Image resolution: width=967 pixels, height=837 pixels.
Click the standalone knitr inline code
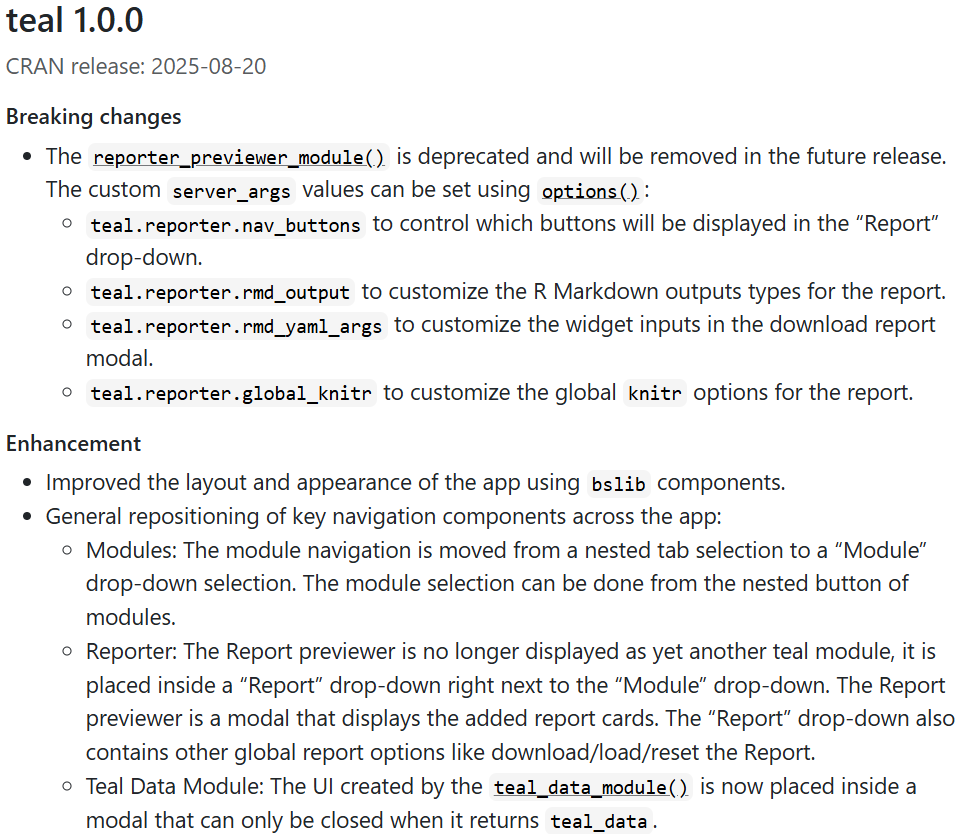tap(655, 393)
